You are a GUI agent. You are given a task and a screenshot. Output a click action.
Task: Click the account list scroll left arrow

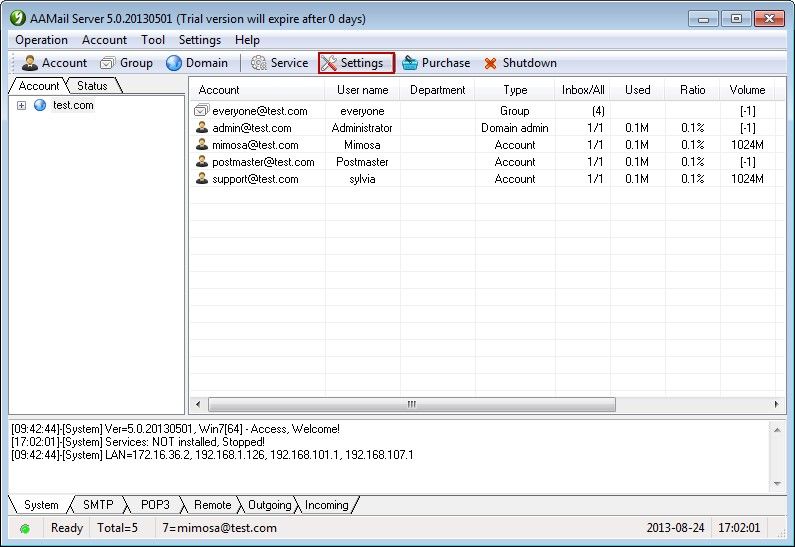coord(198,404)
